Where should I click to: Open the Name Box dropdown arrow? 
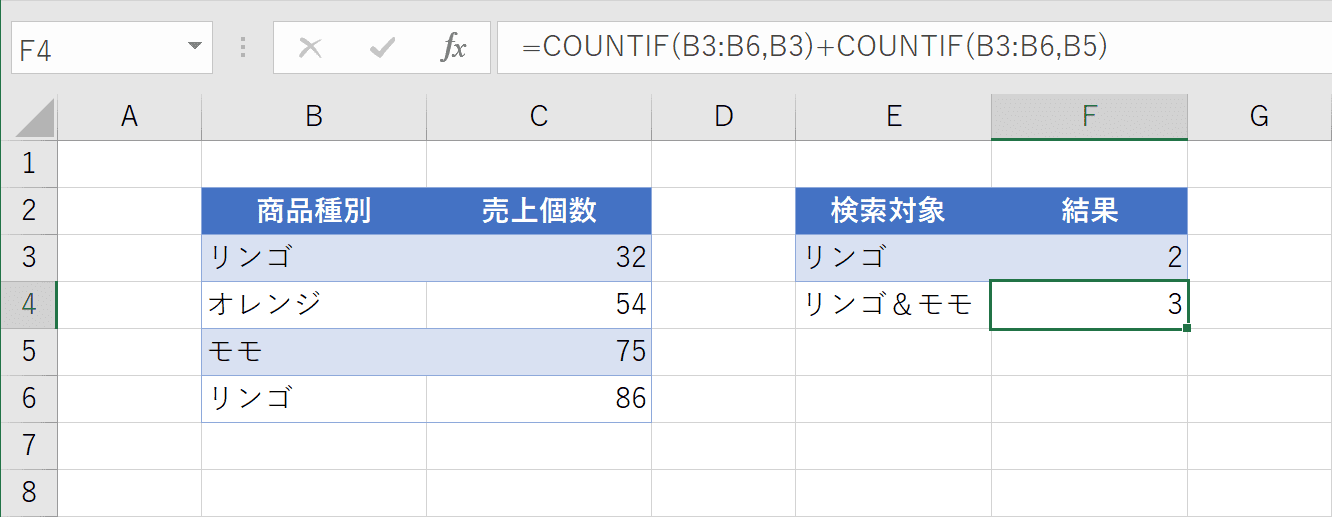click(194, 47)
